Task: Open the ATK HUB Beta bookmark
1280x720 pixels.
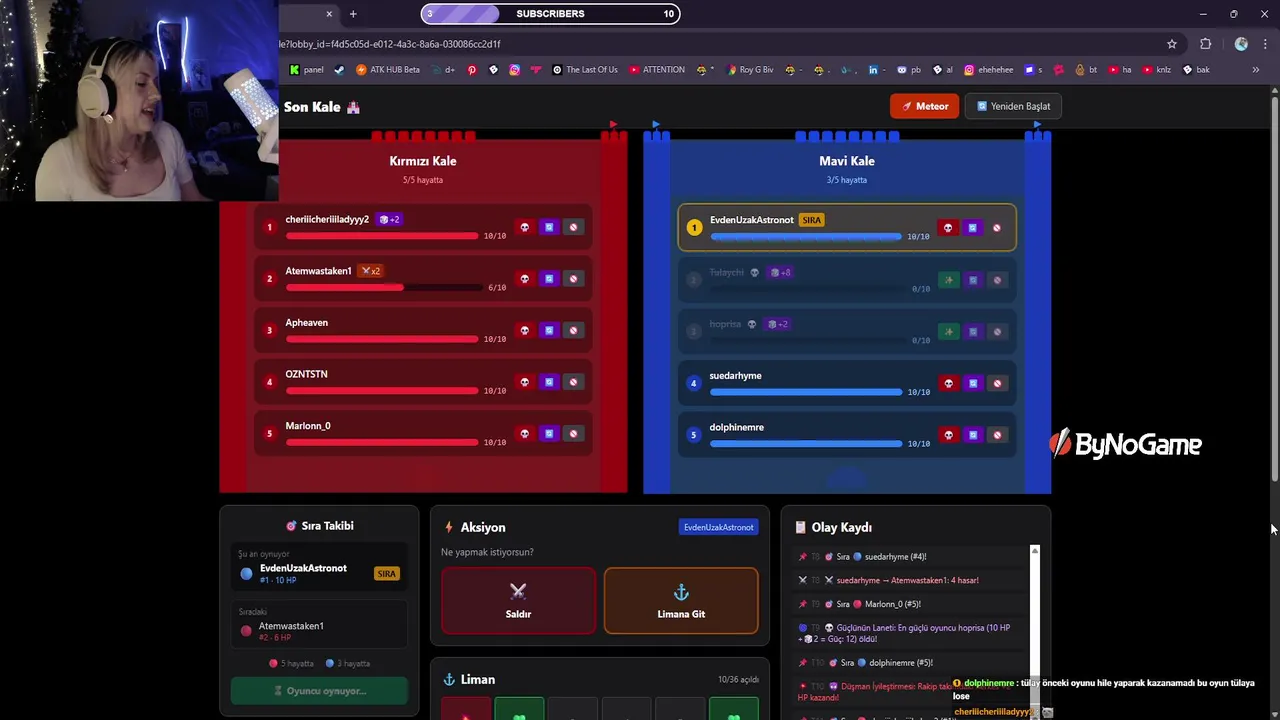Action: (388, 70)
